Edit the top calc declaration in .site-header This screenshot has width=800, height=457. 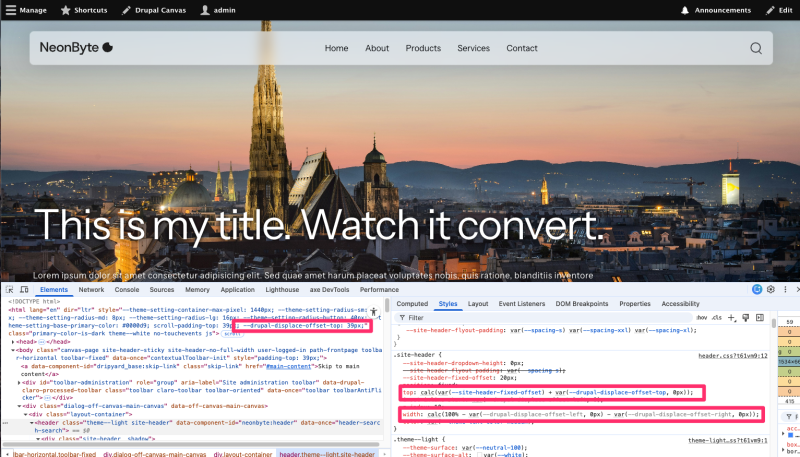(548, 392)
